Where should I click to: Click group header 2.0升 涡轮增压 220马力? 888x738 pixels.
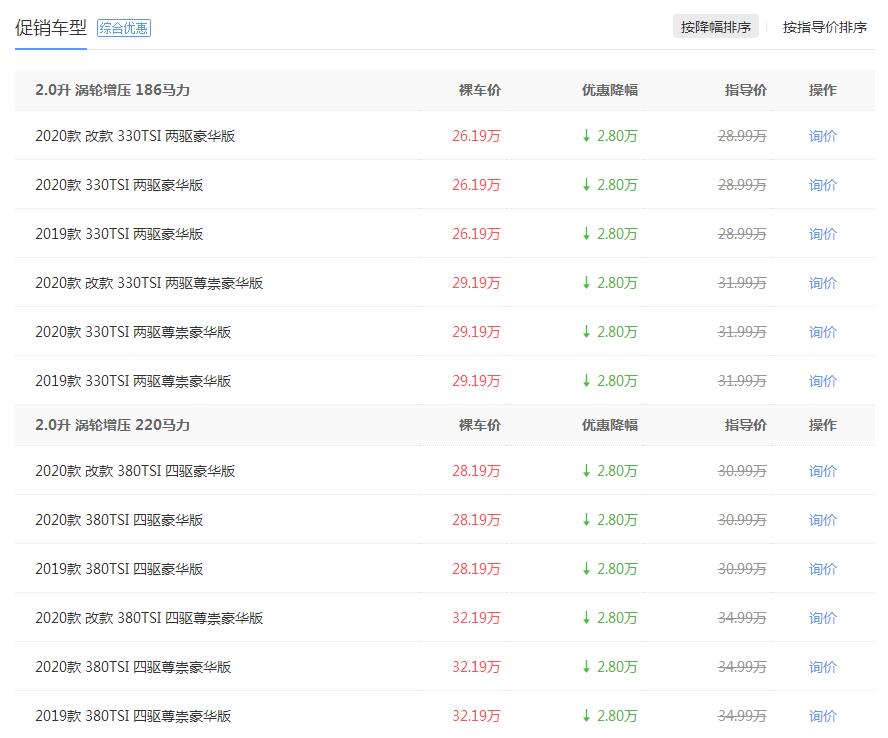[x=112, y=425]
